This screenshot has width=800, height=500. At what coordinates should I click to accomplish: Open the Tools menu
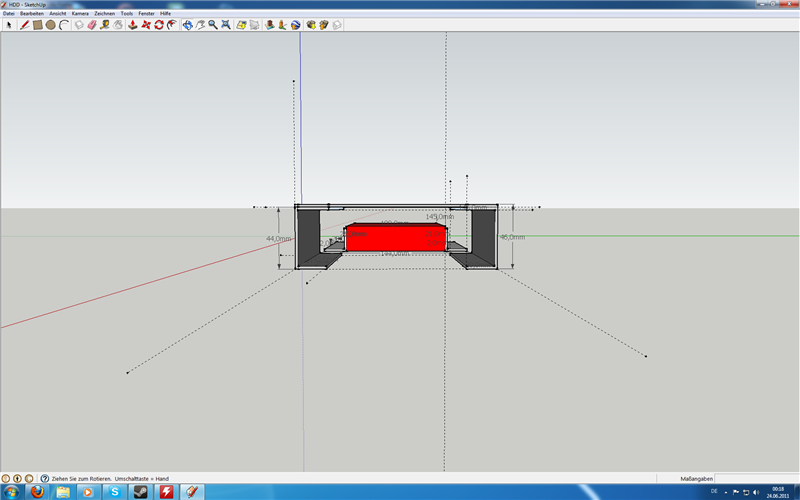[x=127, y=14]
